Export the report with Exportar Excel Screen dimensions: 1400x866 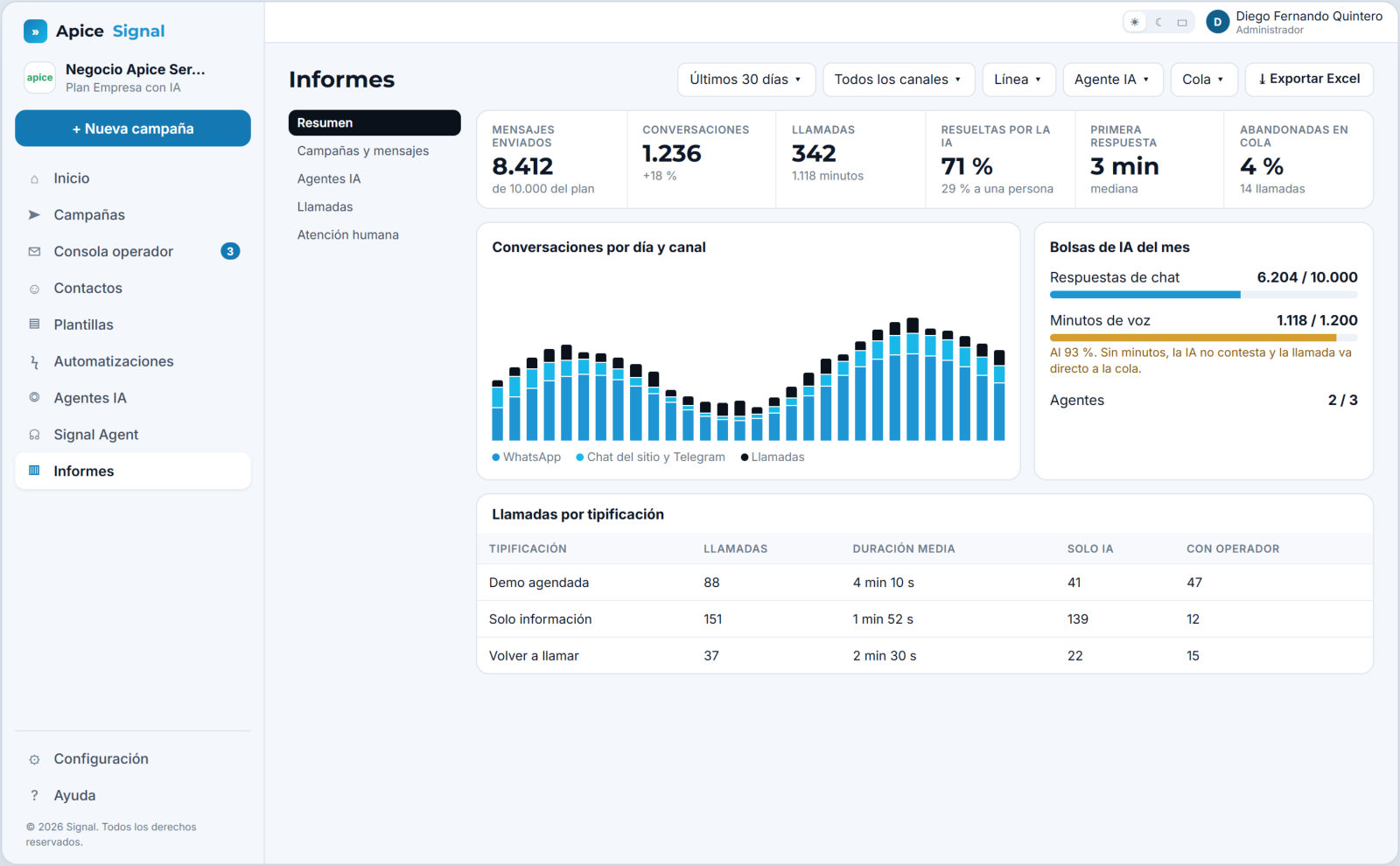pyautogui.click(x=1309, y=80)
